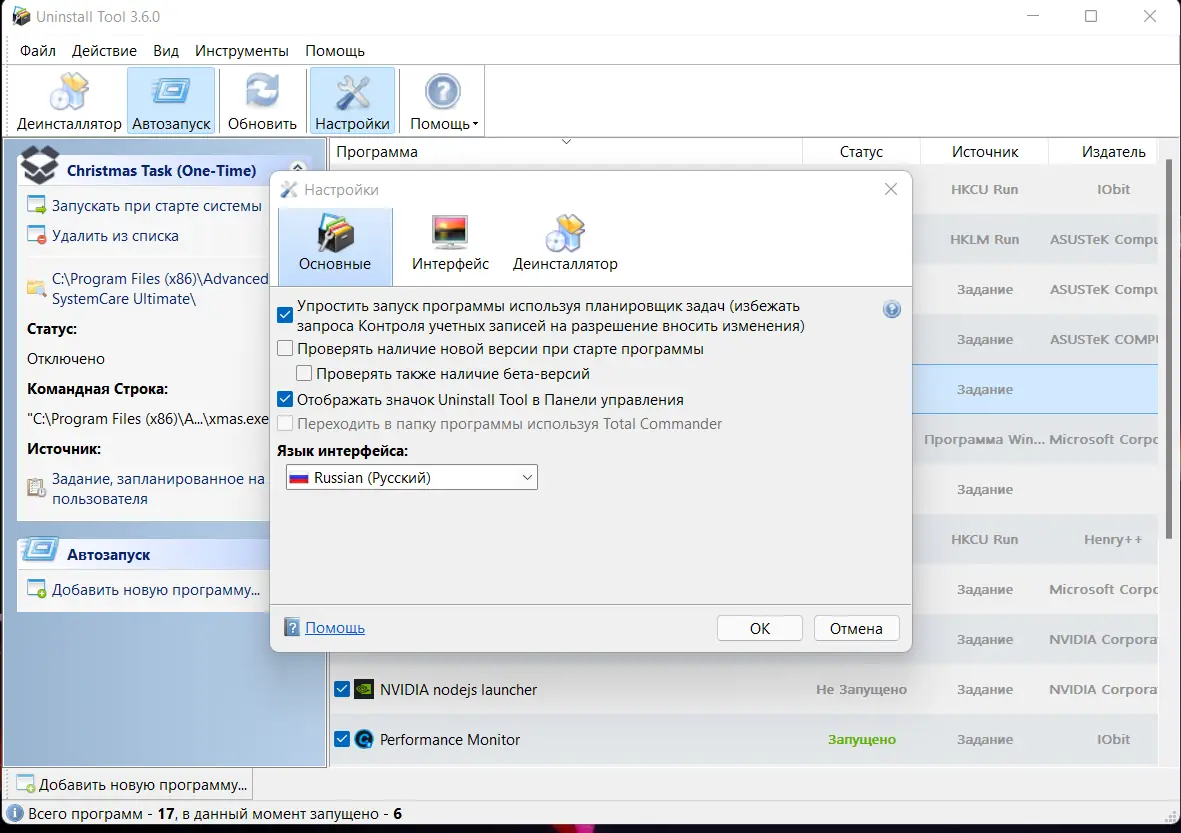Click the Отключено status text in sidebar
The width and height of the screenshot is (1181, 833).
coord(66,359)
